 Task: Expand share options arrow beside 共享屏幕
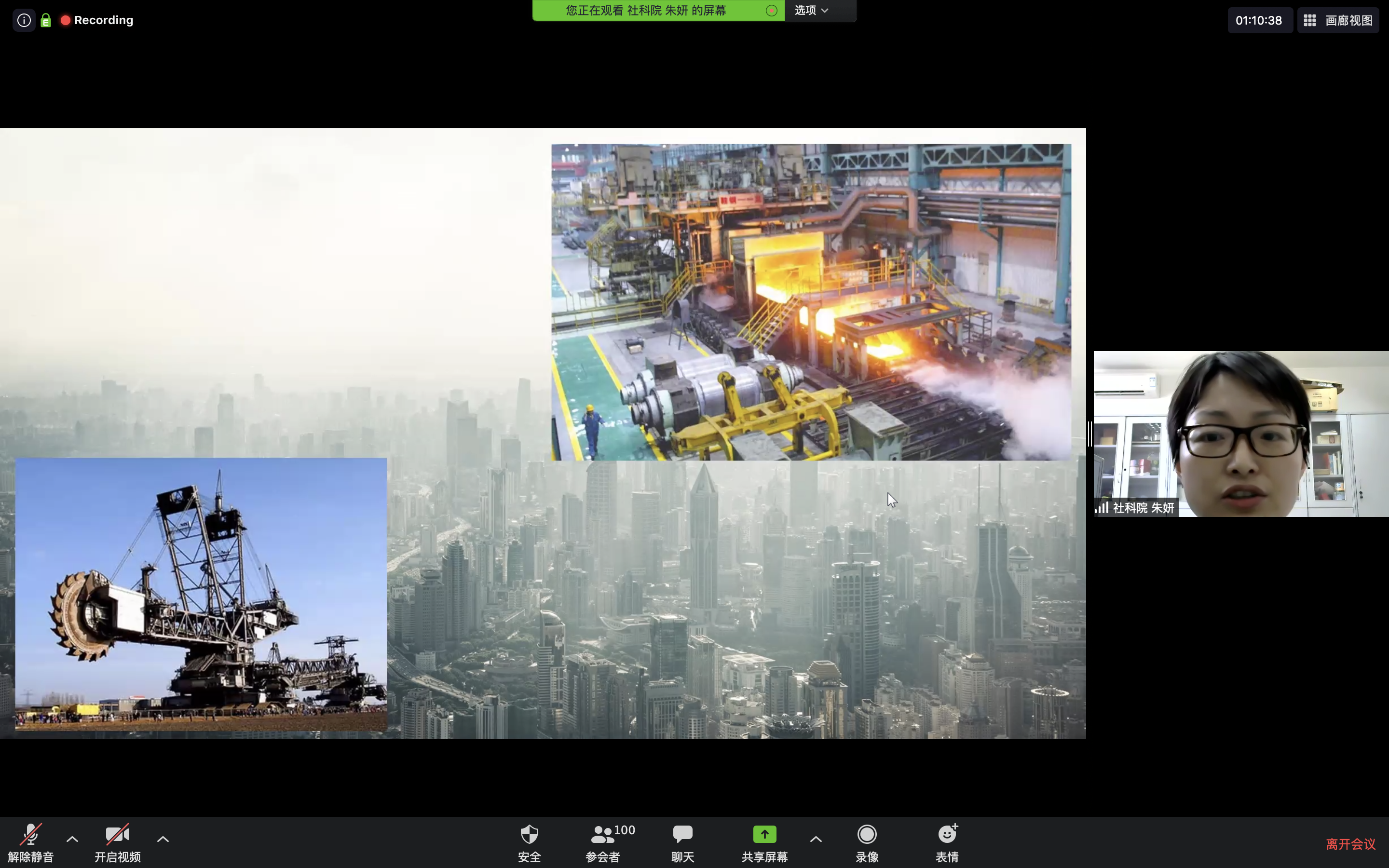[816, 839]
